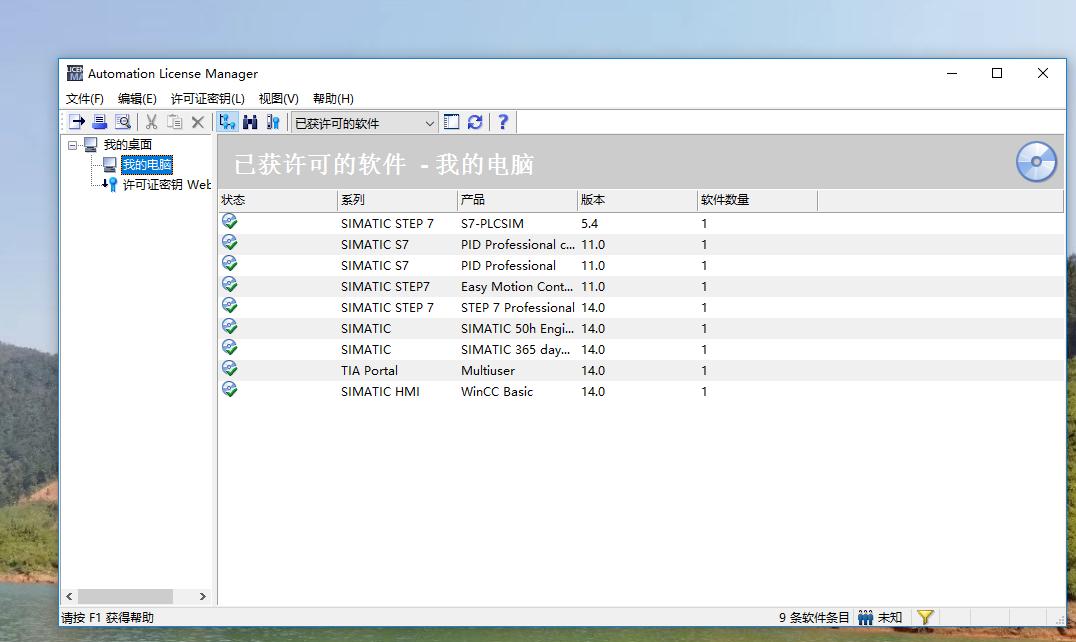Click the column layout icon beside the dropdown
This screenshot has height=642, width=1076.
pyautogui.click(x=452, y=122)
